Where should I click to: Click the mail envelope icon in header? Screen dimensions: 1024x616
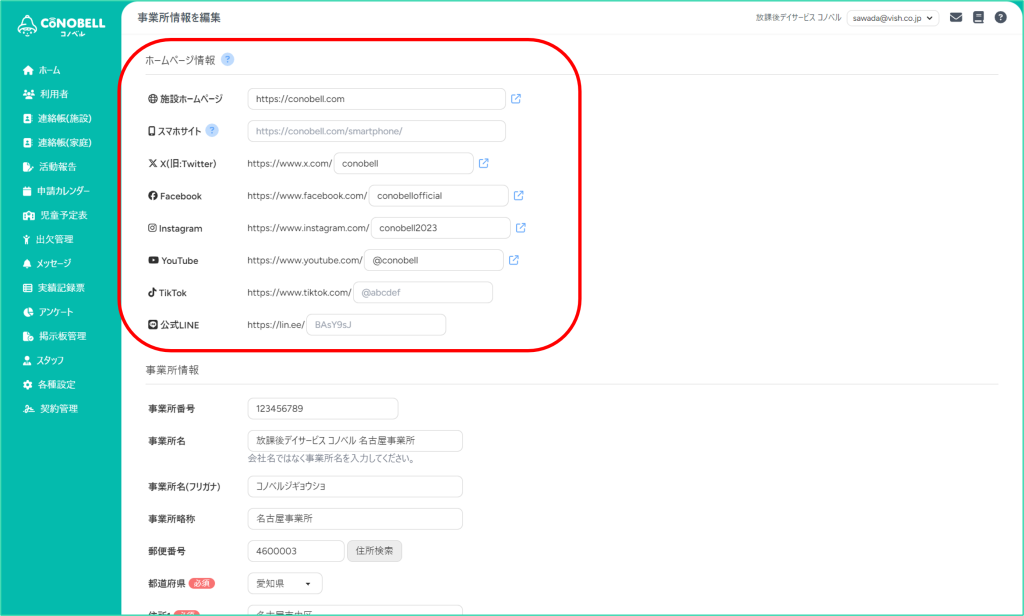pyautogui.click(x=955, y=18)
